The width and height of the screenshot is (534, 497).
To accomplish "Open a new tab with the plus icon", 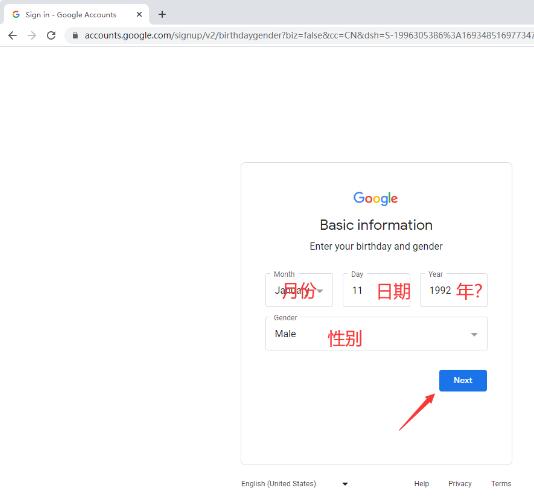I will click(162, 15).
